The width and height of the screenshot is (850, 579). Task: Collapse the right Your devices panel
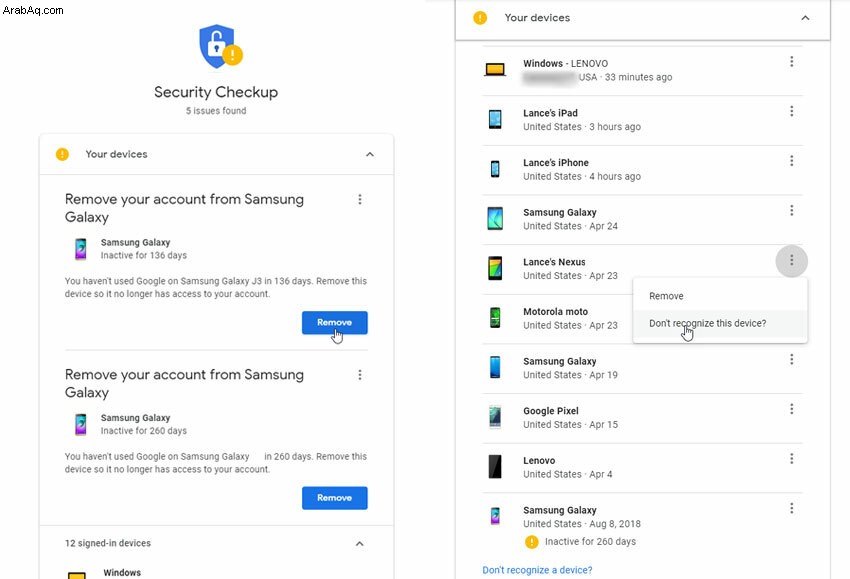tap(805, 18)
